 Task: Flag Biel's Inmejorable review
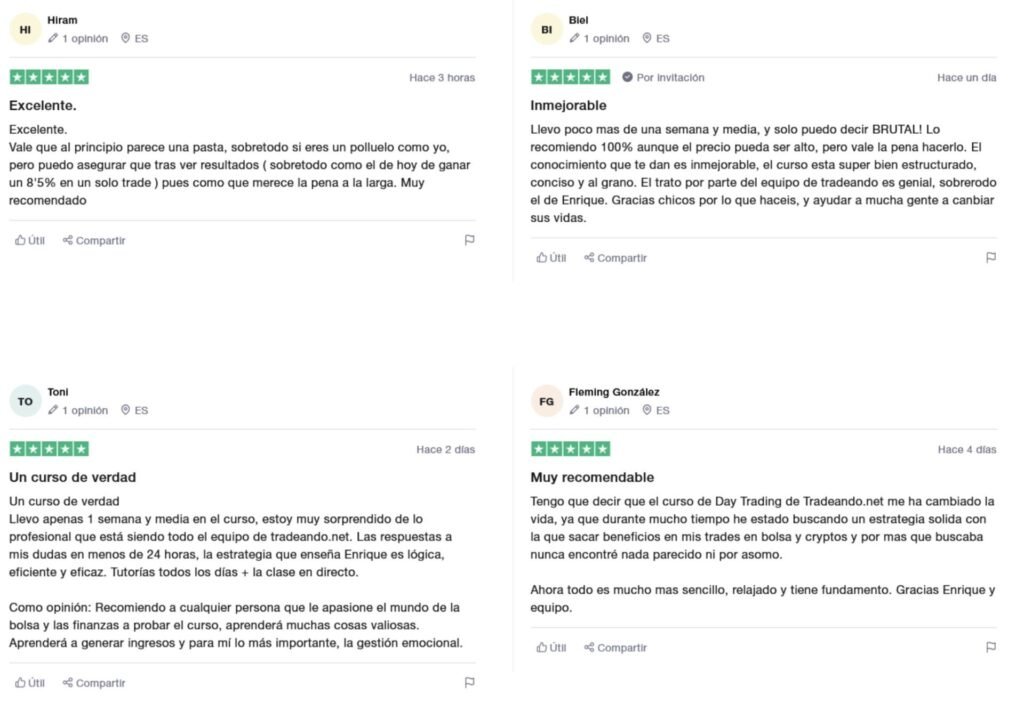(x=991, y=257)
